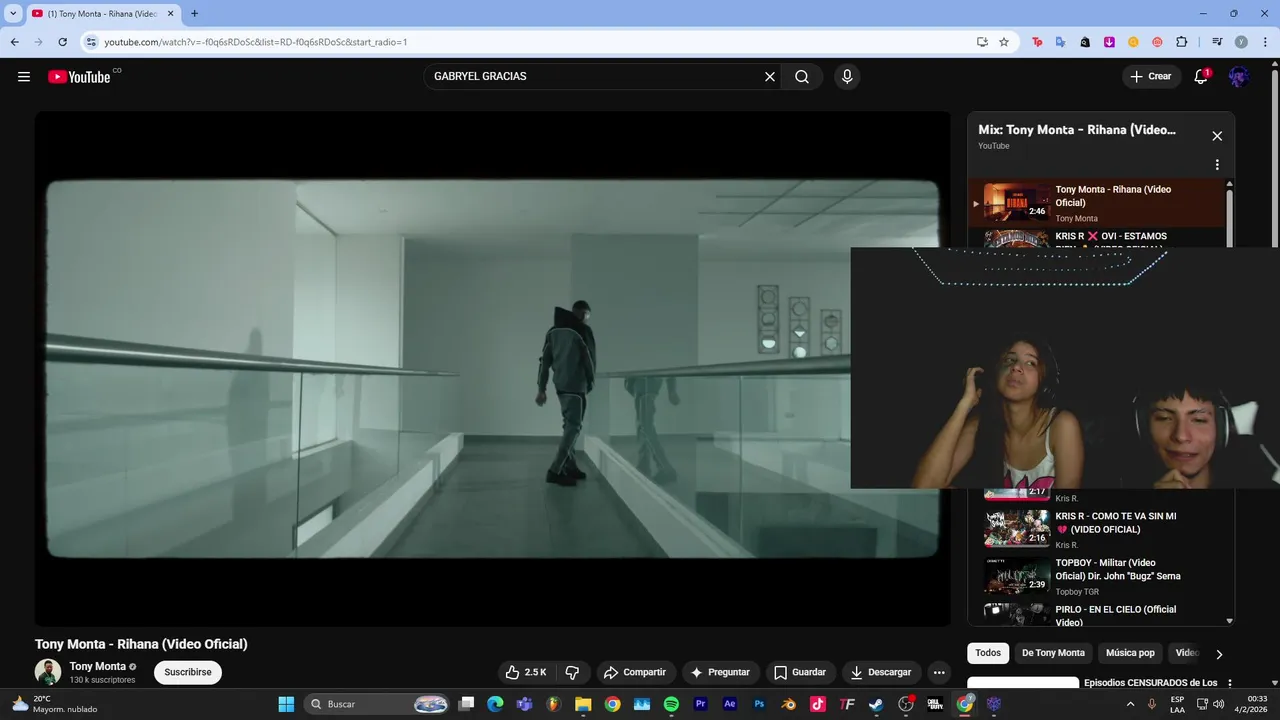This screenshot has height=720, width=1280.
Task: Open the red Tp extension
Action: coord(1037,42)
